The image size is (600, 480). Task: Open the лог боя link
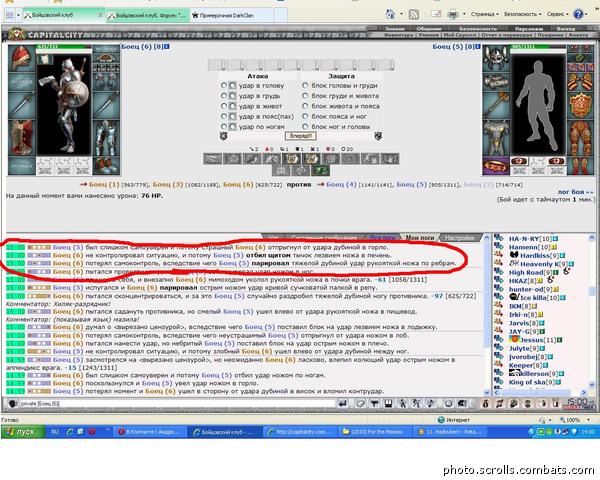click(575, 192)
